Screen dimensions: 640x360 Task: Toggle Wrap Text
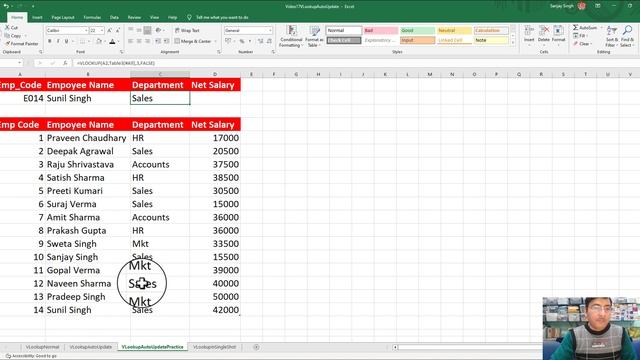click(x=187, y=31)
